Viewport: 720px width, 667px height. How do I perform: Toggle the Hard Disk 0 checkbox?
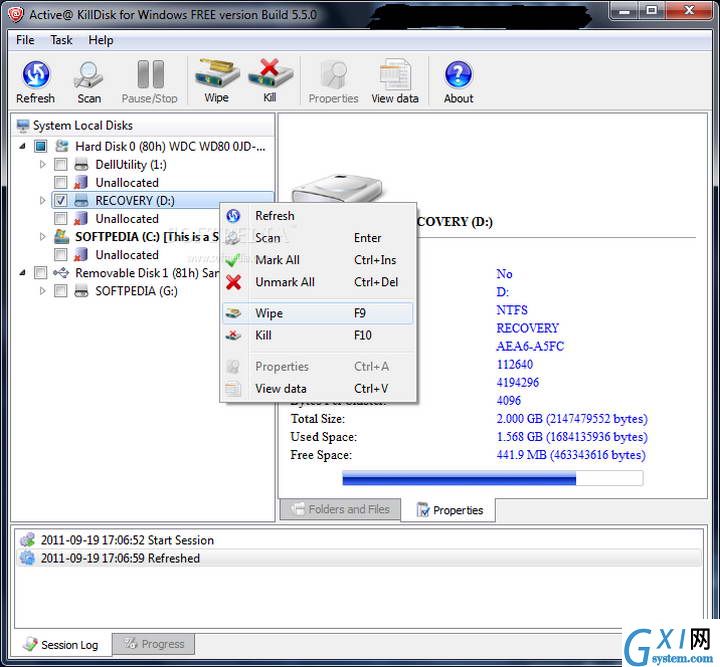[x=40, y=146]
